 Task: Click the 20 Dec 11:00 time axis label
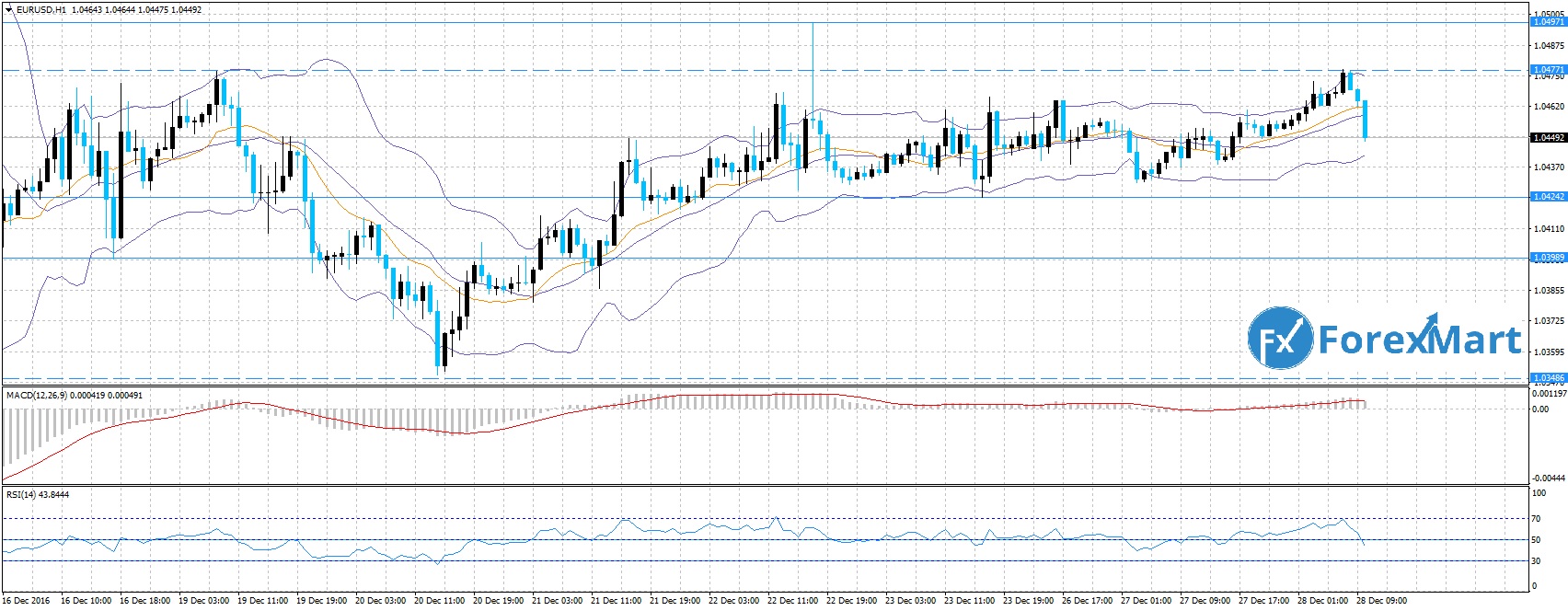click(x=440, y=601)
